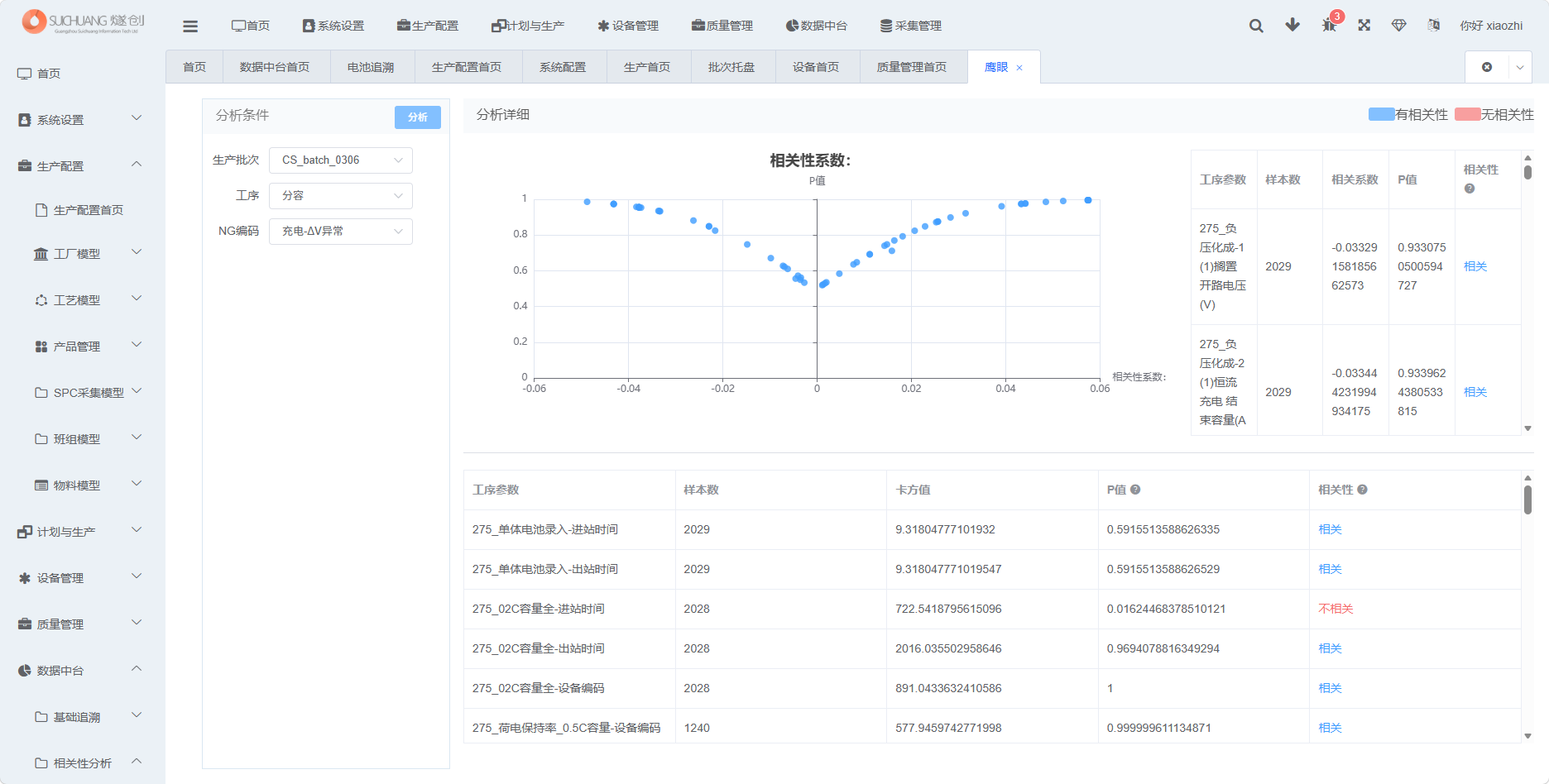Open top menu 采集管理

[911, 26]
